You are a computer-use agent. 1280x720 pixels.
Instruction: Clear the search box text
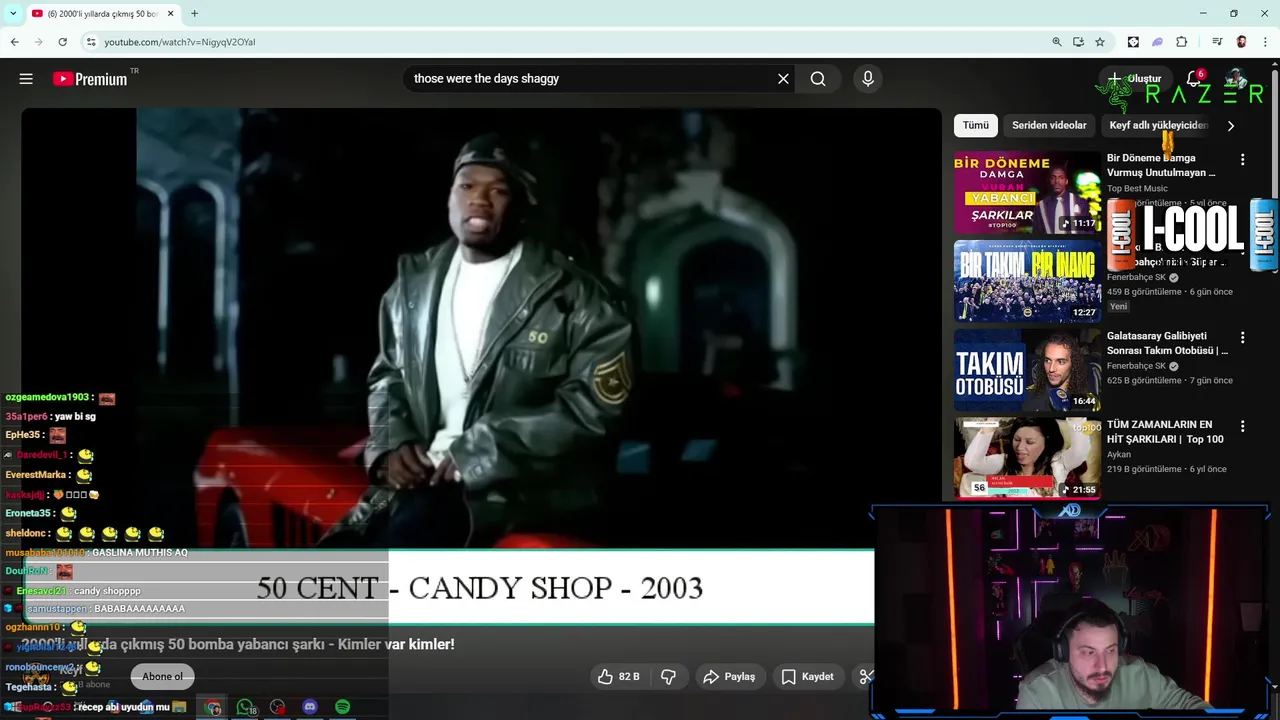tap(783, 79)
